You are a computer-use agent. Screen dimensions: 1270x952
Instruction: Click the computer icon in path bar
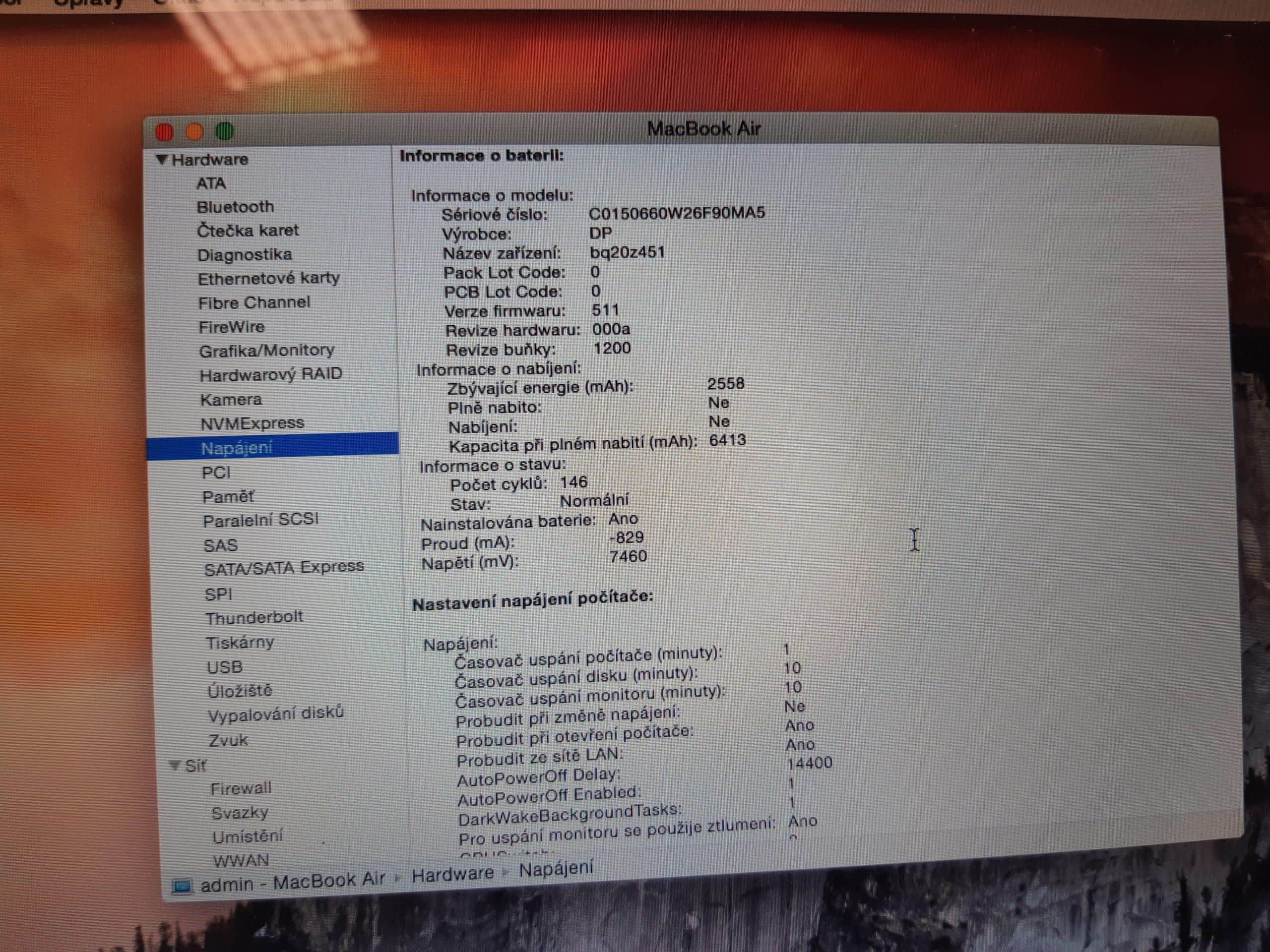(183, 886)
